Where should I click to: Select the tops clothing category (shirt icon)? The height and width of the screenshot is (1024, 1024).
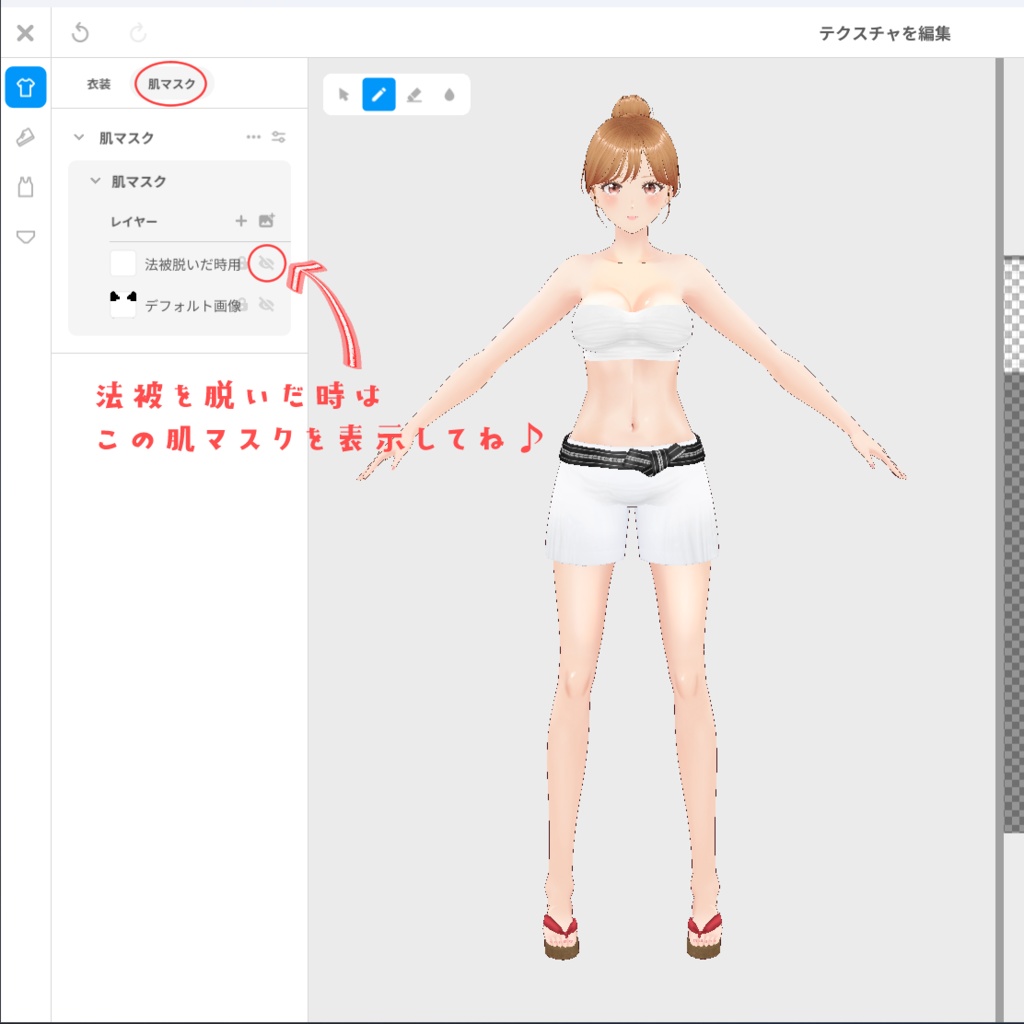click(x=25, y=87)
